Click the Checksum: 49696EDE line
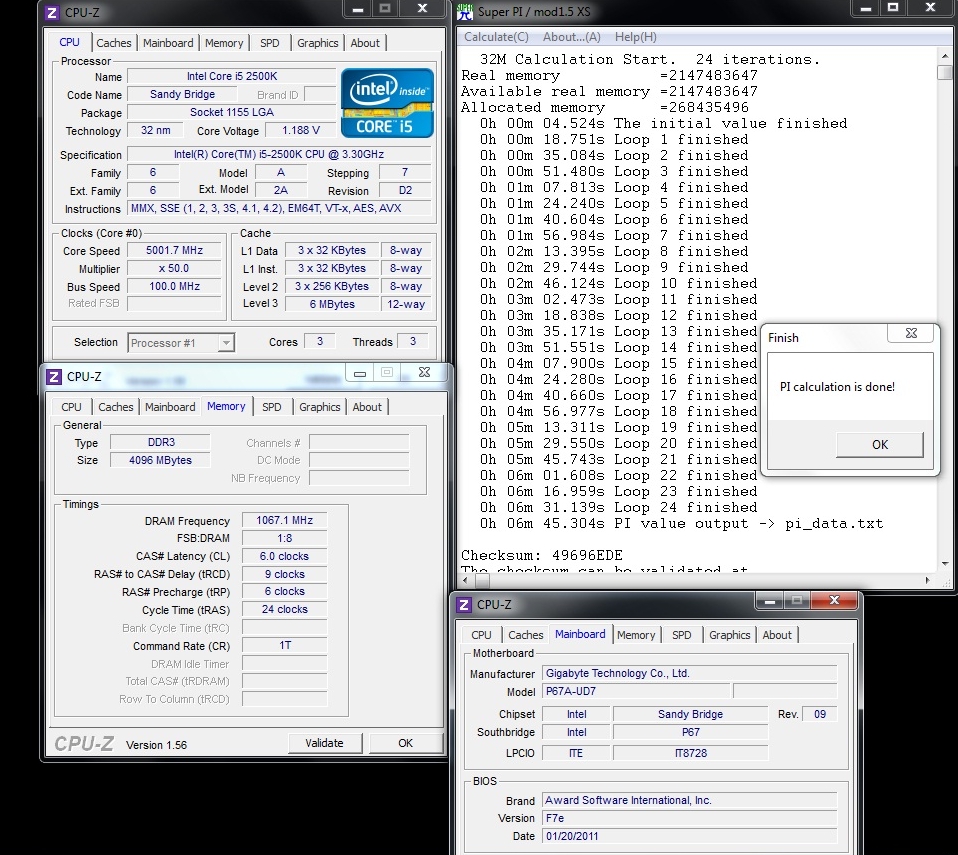This screenshot has height=855, width=958. tap(542, 556)
